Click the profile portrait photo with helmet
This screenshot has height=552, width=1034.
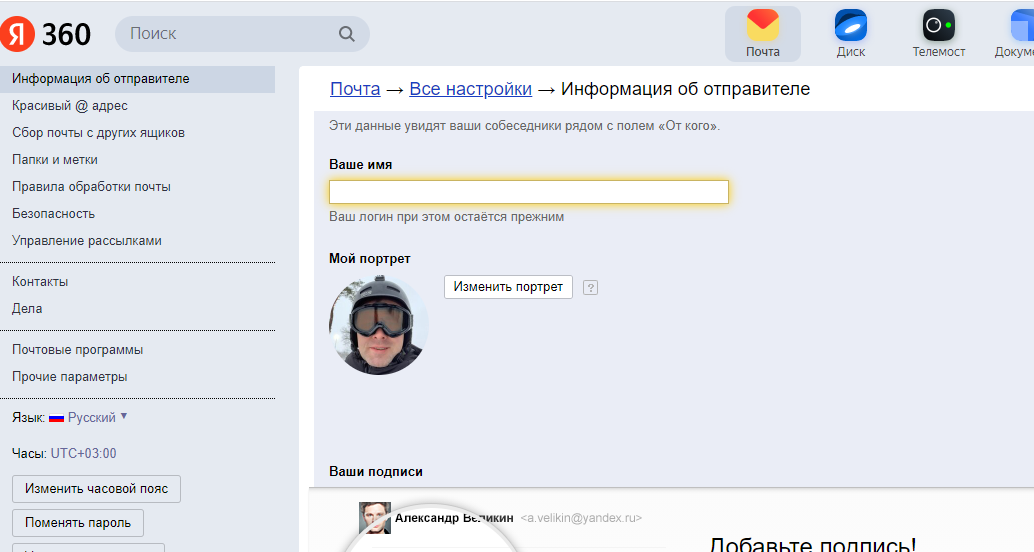(379, 325)
